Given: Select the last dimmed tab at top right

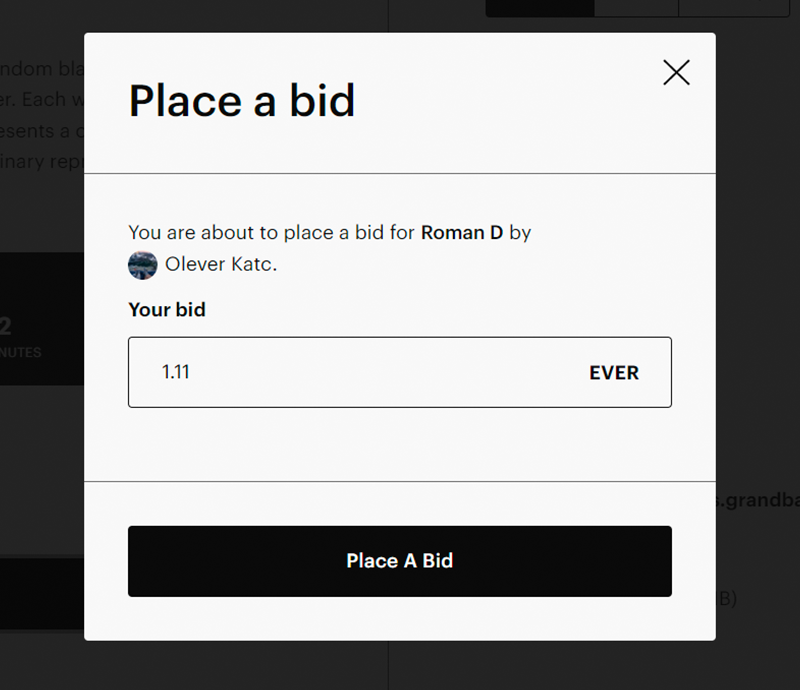Looking at the screenshot, I should click(x=734, y=8).
